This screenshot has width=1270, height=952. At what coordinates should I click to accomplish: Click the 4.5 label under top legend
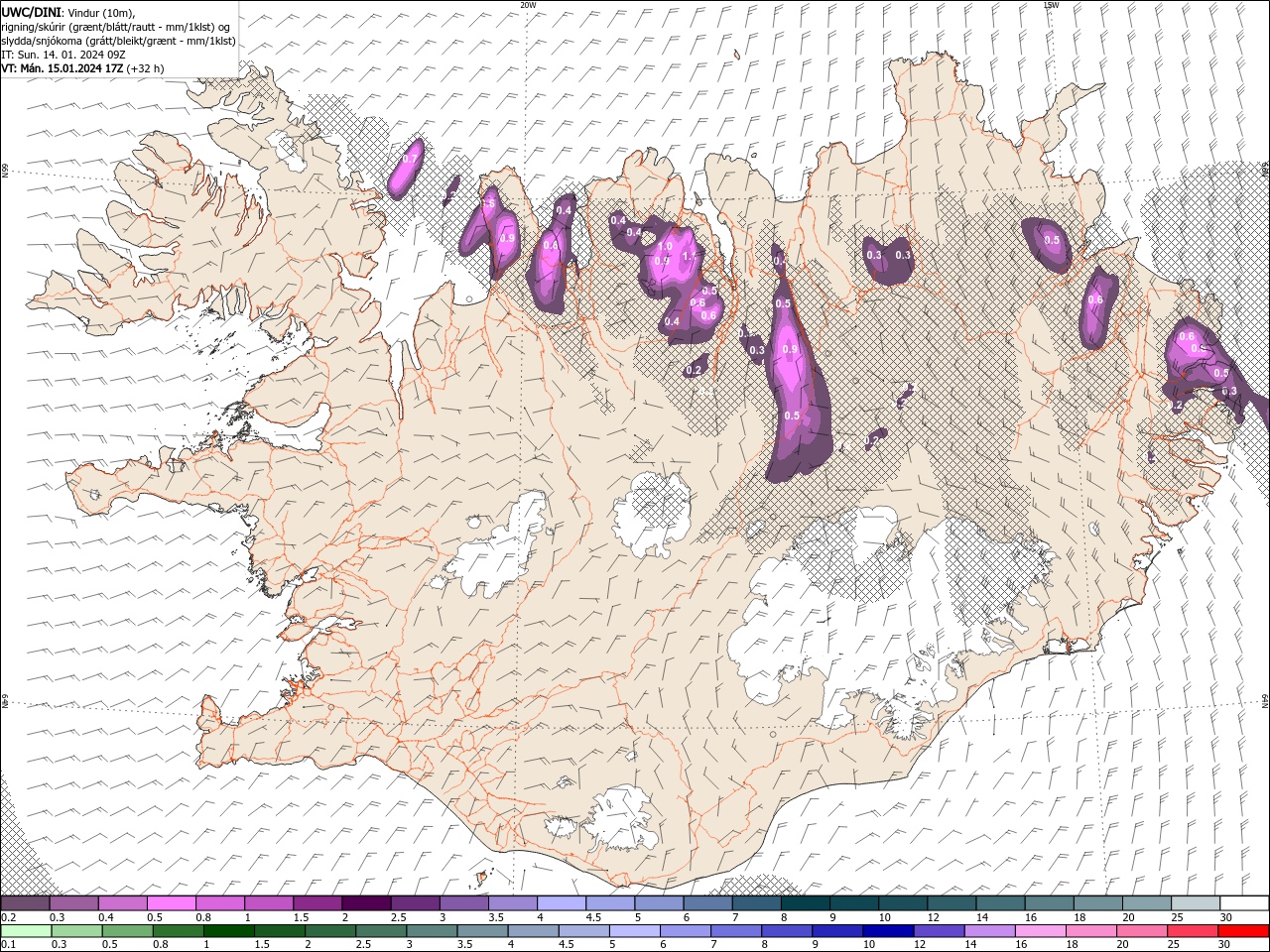[x=593, y=917]
